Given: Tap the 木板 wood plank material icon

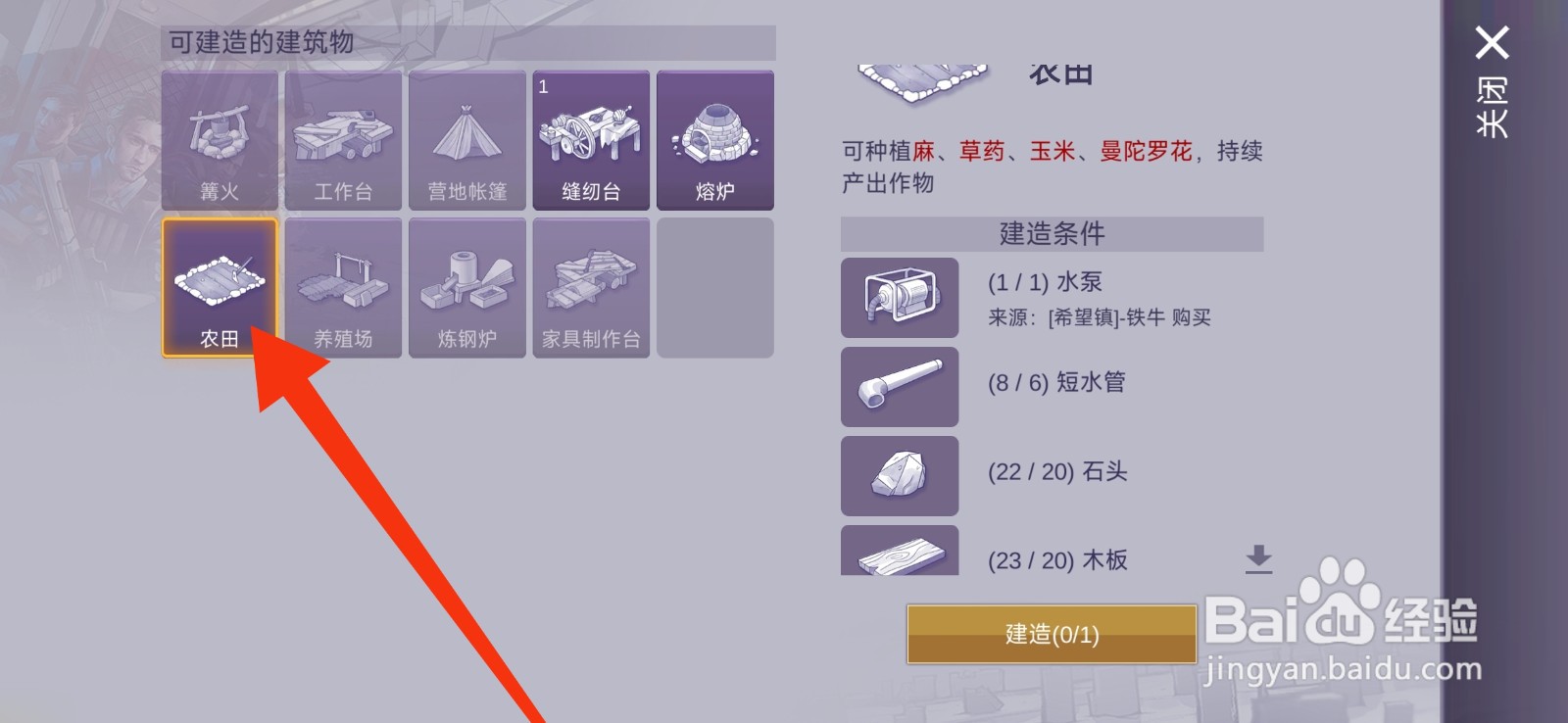Looking at the screenshot, I should (900, 551).
